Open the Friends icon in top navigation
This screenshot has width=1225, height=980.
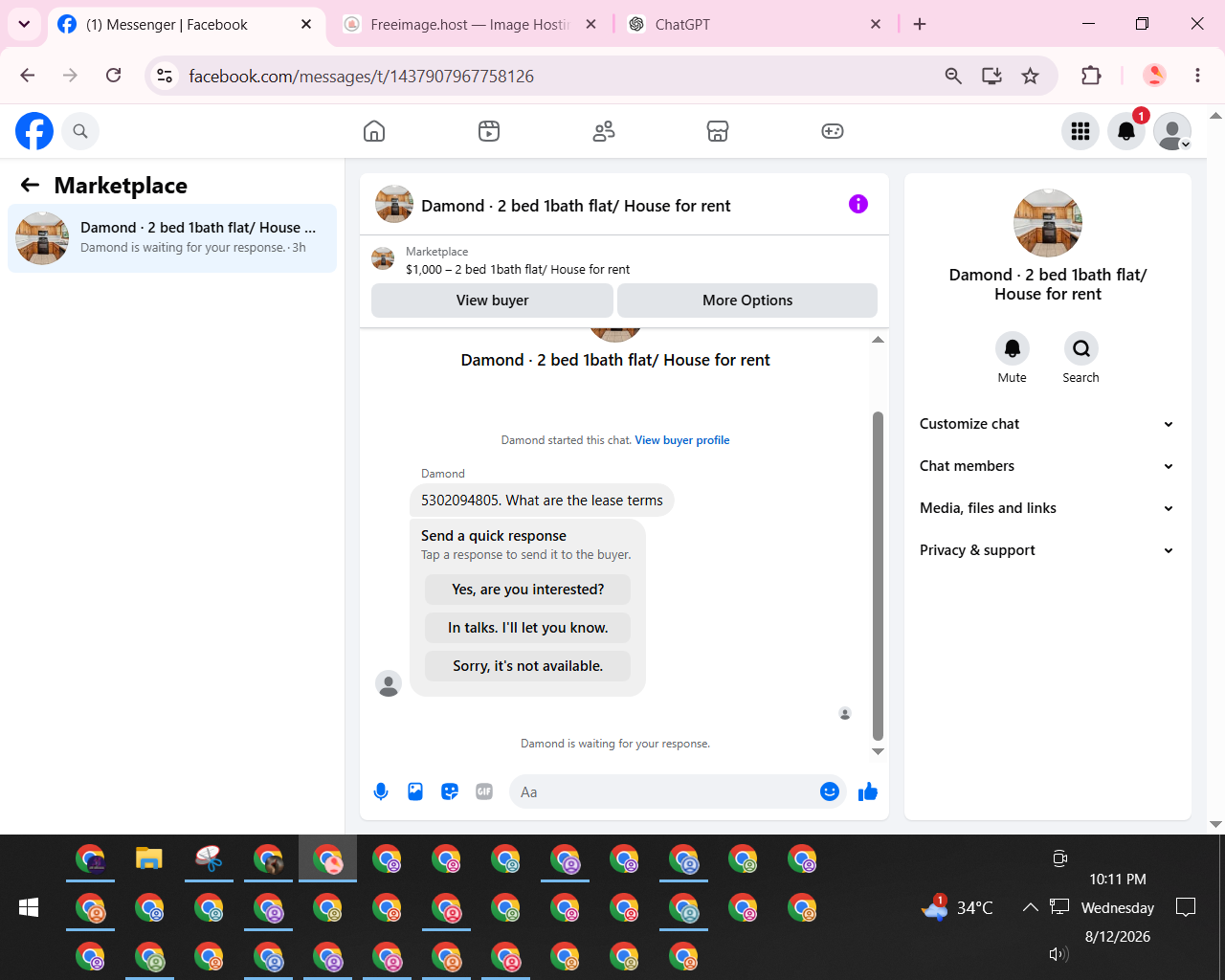(x=604, y=131)
